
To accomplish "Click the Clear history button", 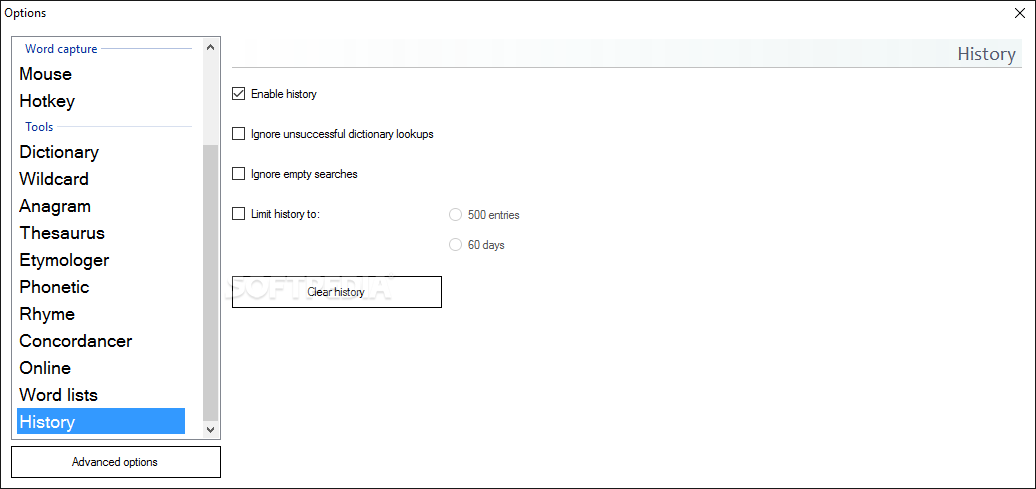I will (x=336, y=292).
